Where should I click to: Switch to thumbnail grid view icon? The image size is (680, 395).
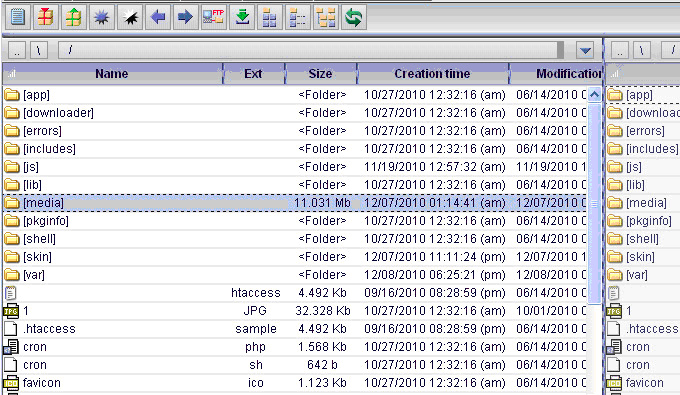[x=270, y=17]
